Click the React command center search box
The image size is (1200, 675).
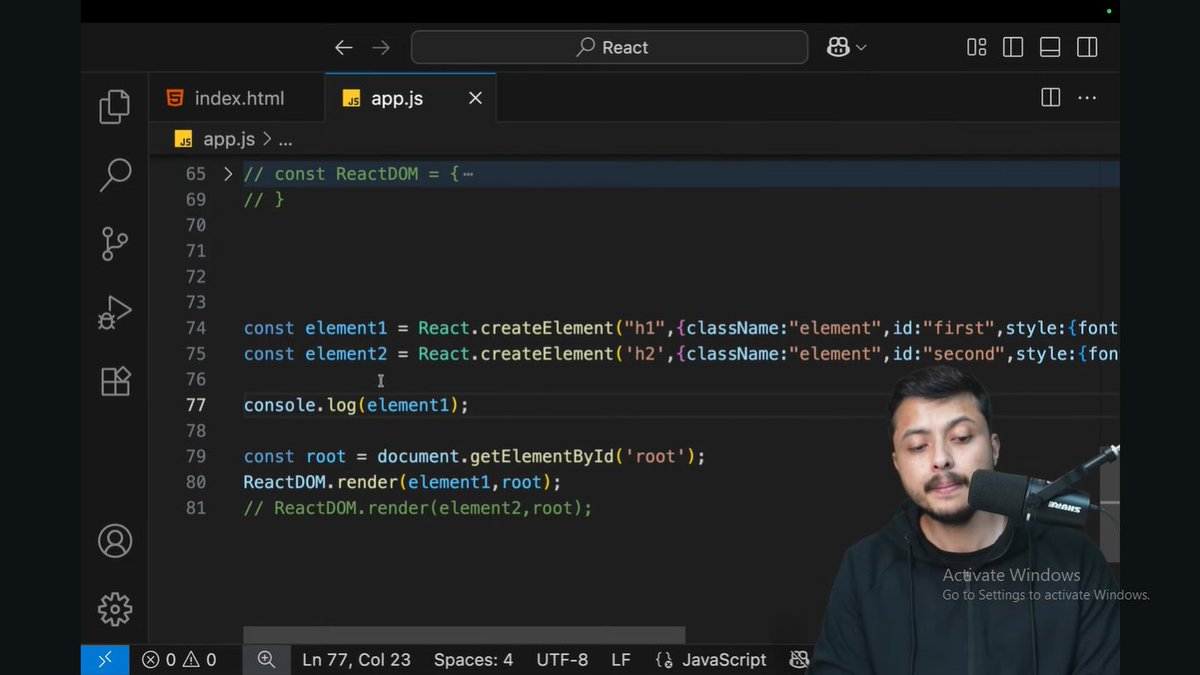coord(609,47)
